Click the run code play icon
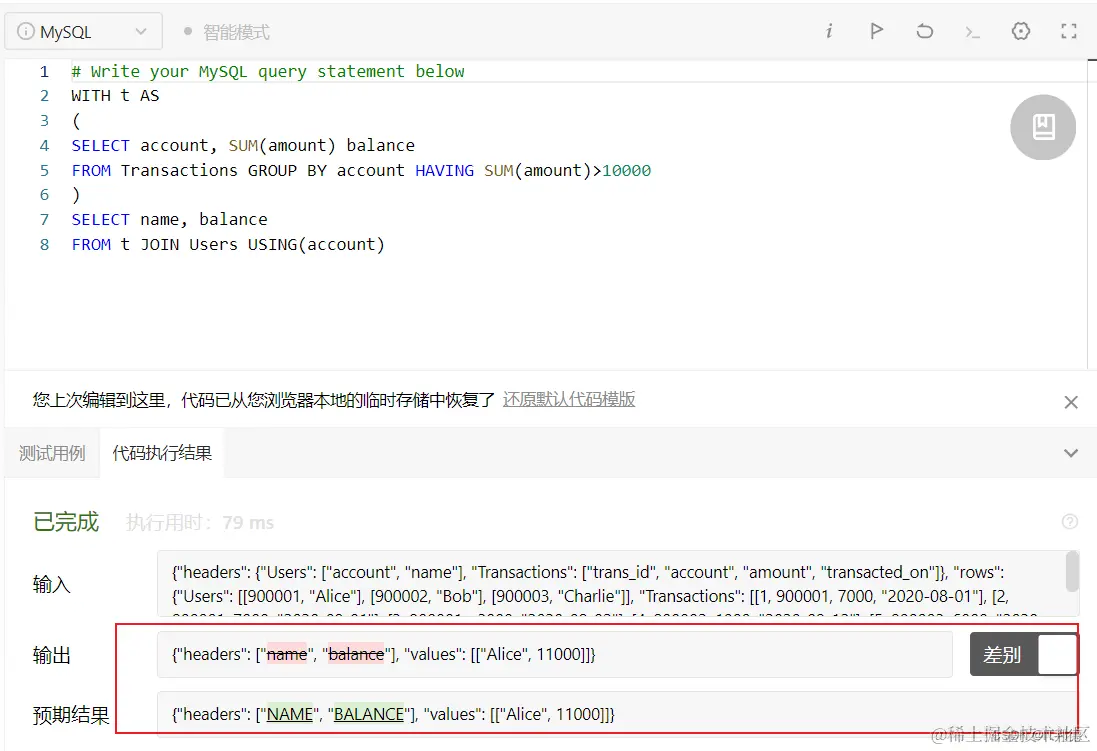This screenshot has width=1097, height=751. (876, 31)
